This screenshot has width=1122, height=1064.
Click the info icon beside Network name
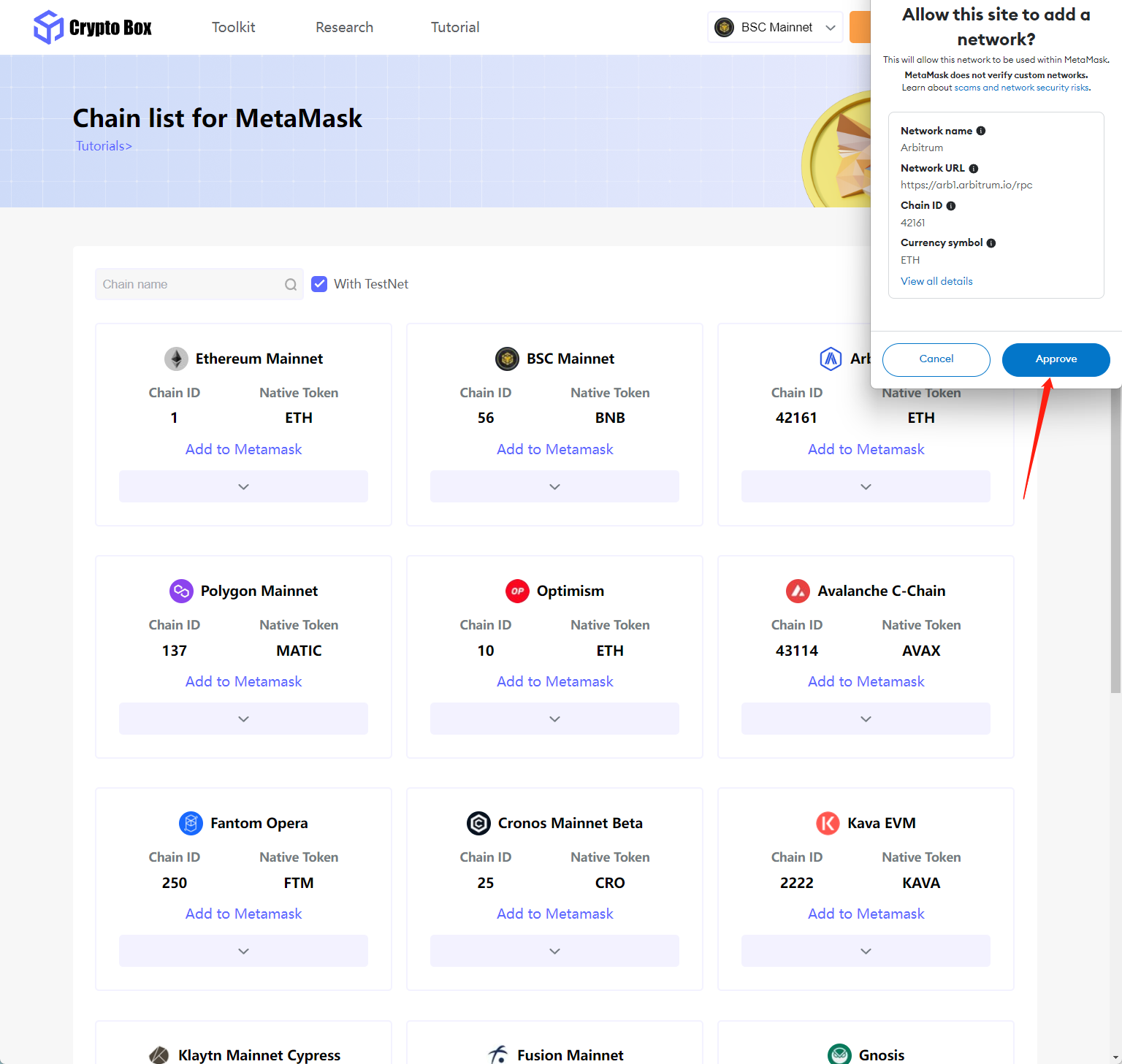(981, 131)
